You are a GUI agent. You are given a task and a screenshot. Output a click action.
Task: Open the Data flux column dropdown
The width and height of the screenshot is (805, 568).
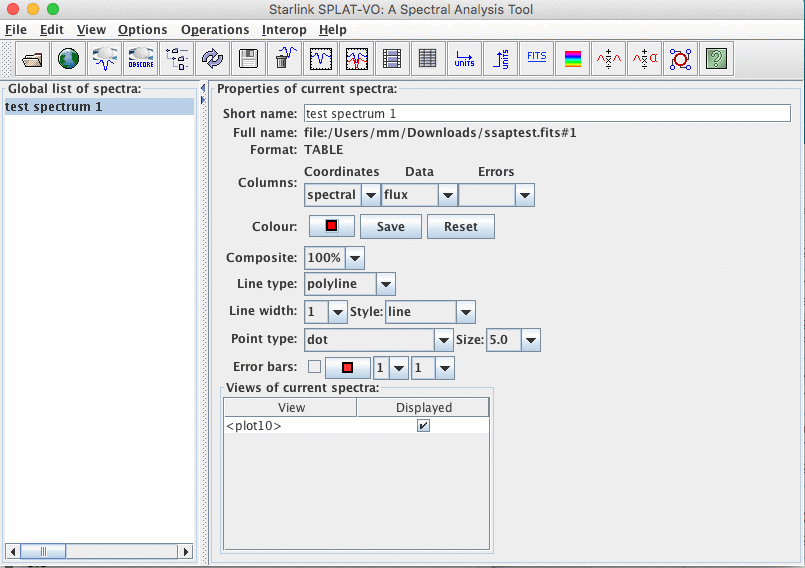point(447,195)
